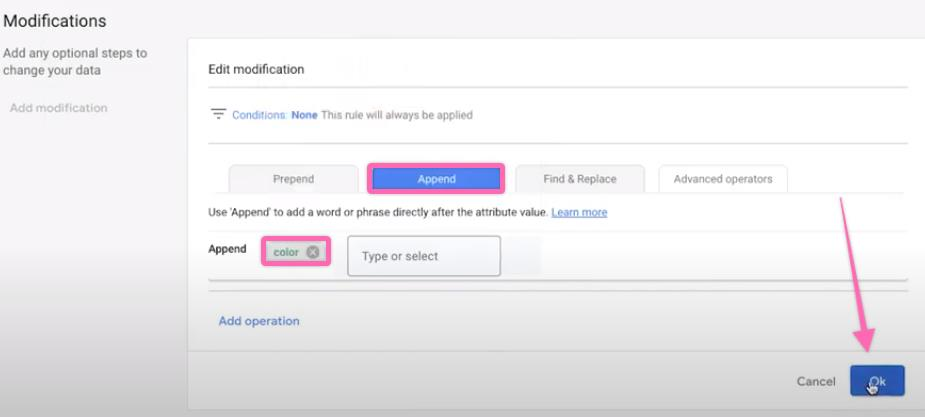
Task: Confirm the modification with Ok
Action: pyautogui.click(x=877, y=381)
